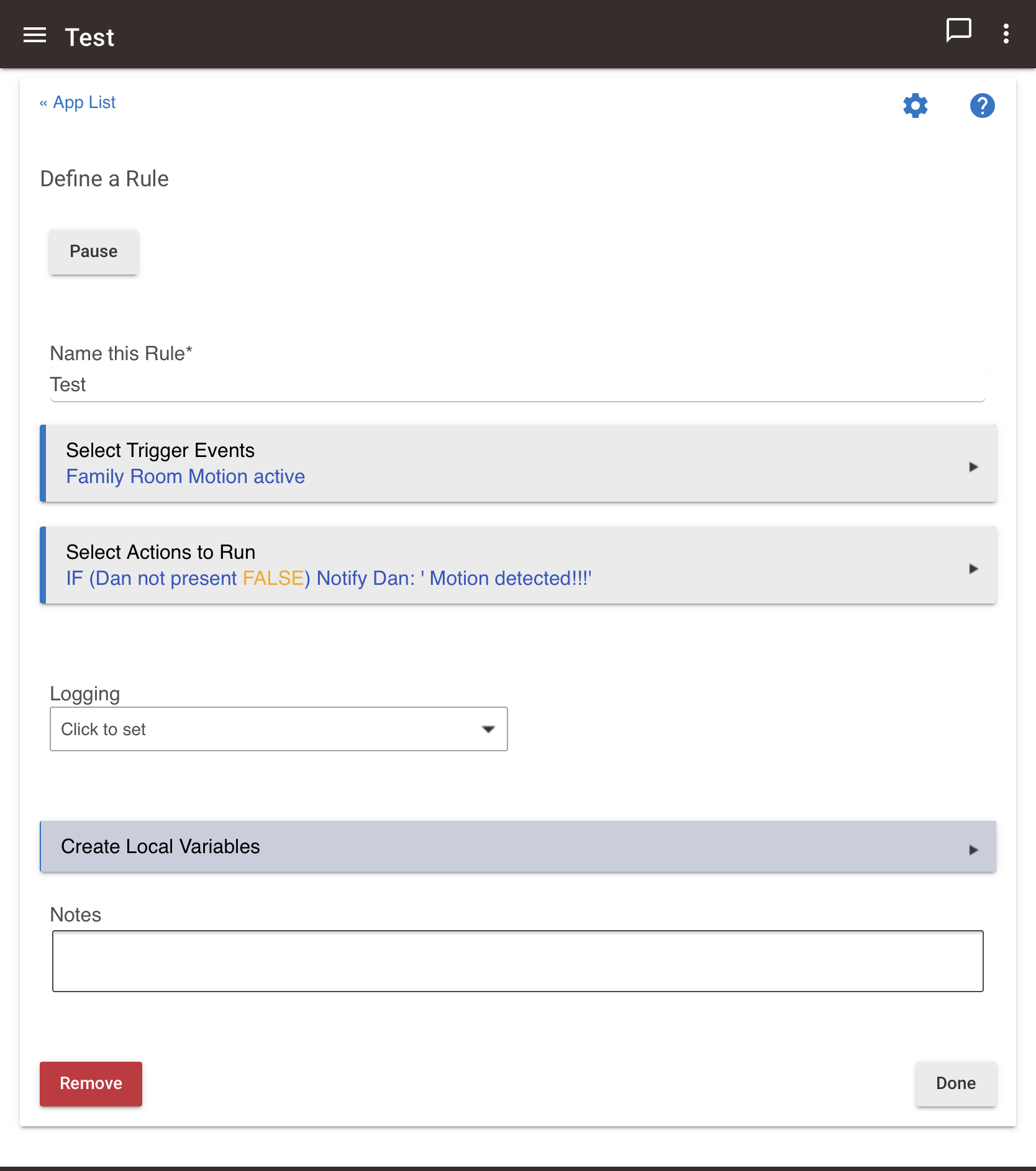1036x1171 pixels.
Task: Expand Select Actions to Run section
Action: [x=518, y=565]
